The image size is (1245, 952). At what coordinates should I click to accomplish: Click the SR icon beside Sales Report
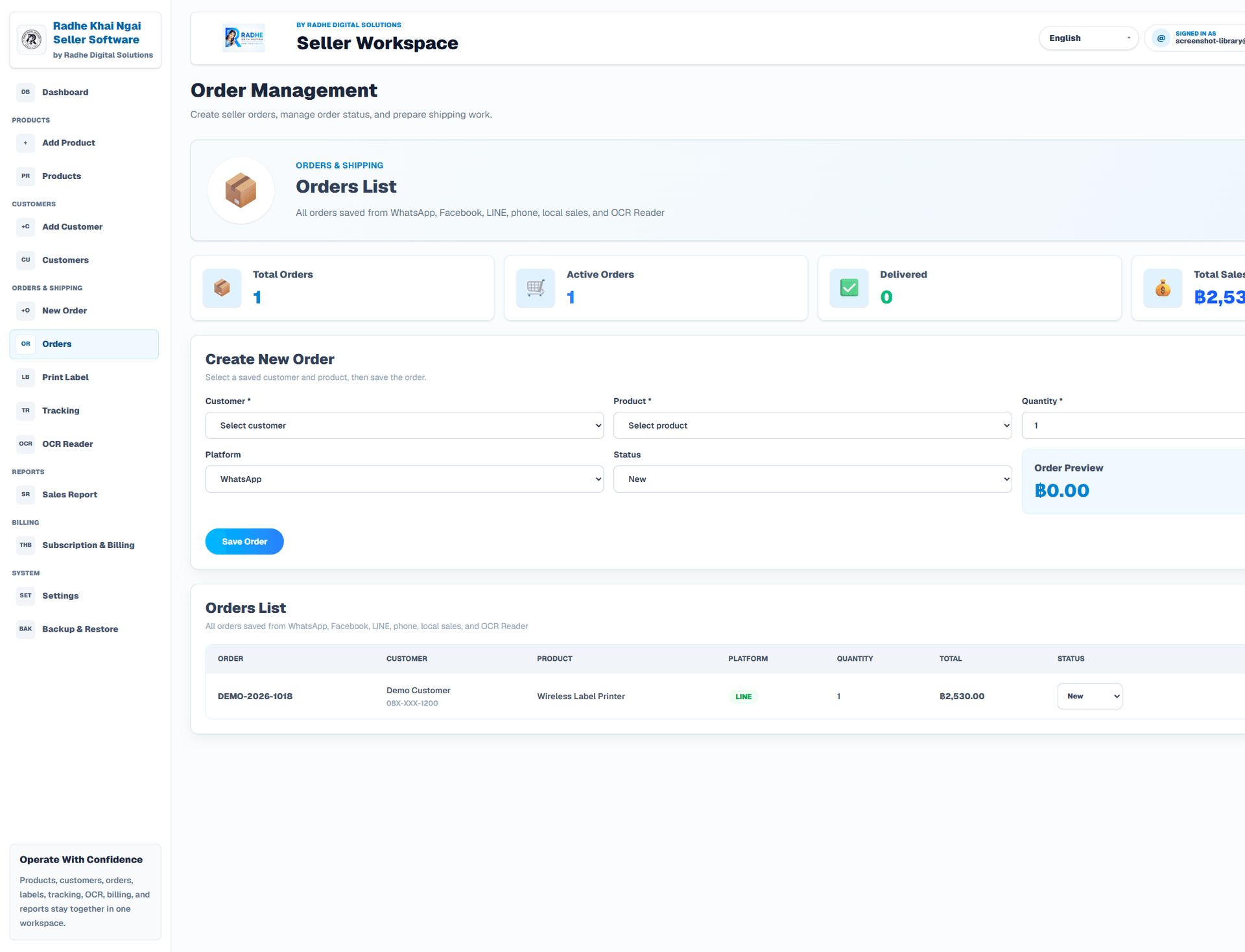click(25, 494)
